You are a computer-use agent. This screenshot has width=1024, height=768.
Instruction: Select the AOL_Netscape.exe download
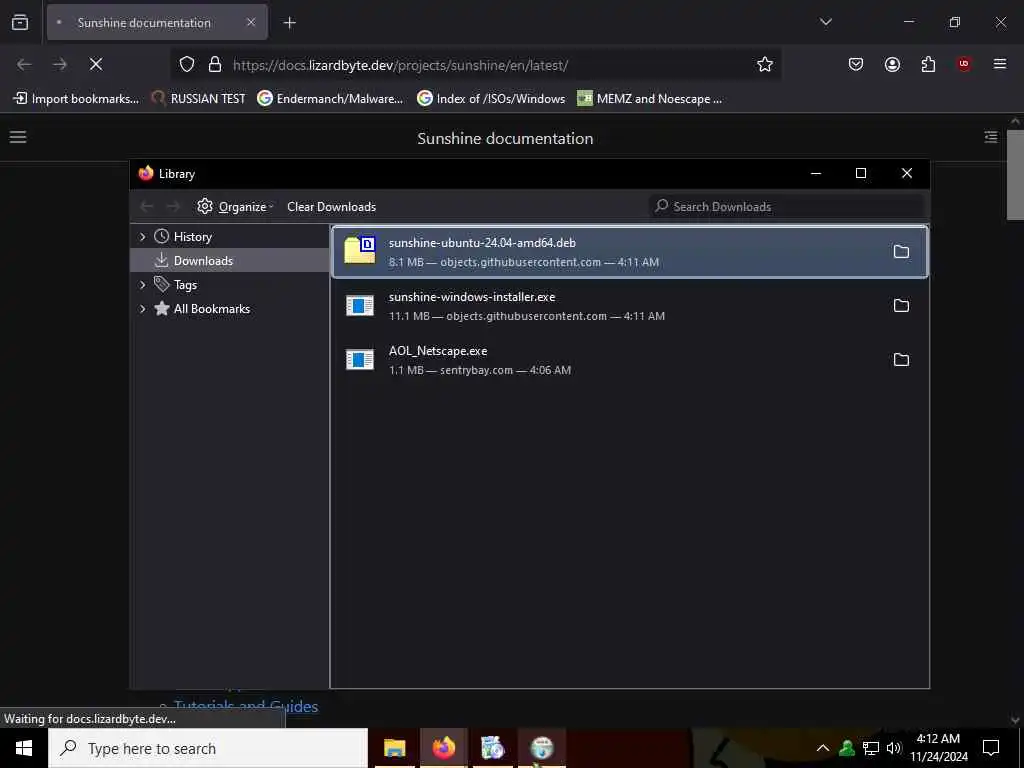[630, 360]
